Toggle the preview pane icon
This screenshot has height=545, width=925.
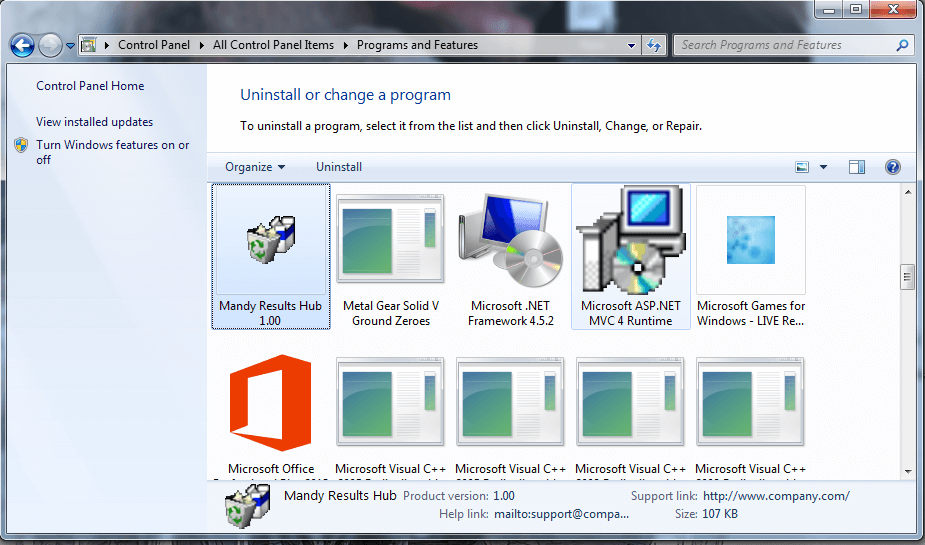point(857,167)
